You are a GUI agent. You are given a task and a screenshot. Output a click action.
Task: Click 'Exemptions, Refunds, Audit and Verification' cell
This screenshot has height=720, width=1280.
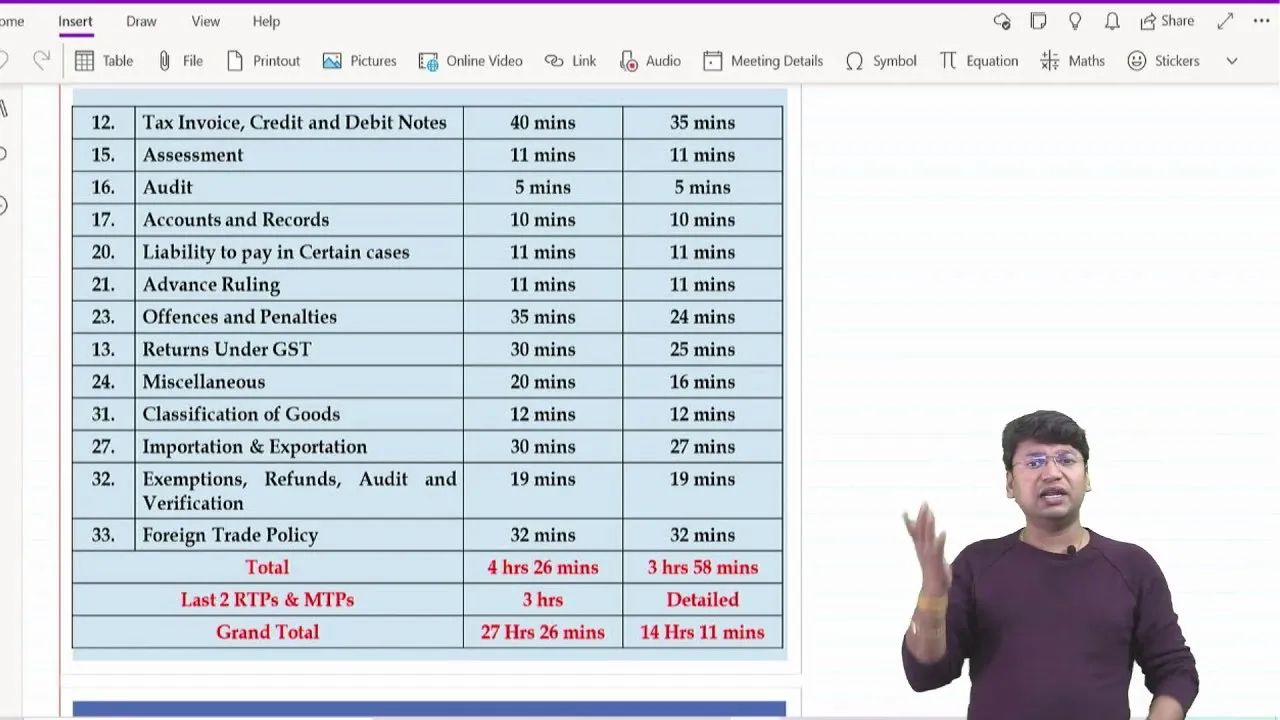coord(298,490)
